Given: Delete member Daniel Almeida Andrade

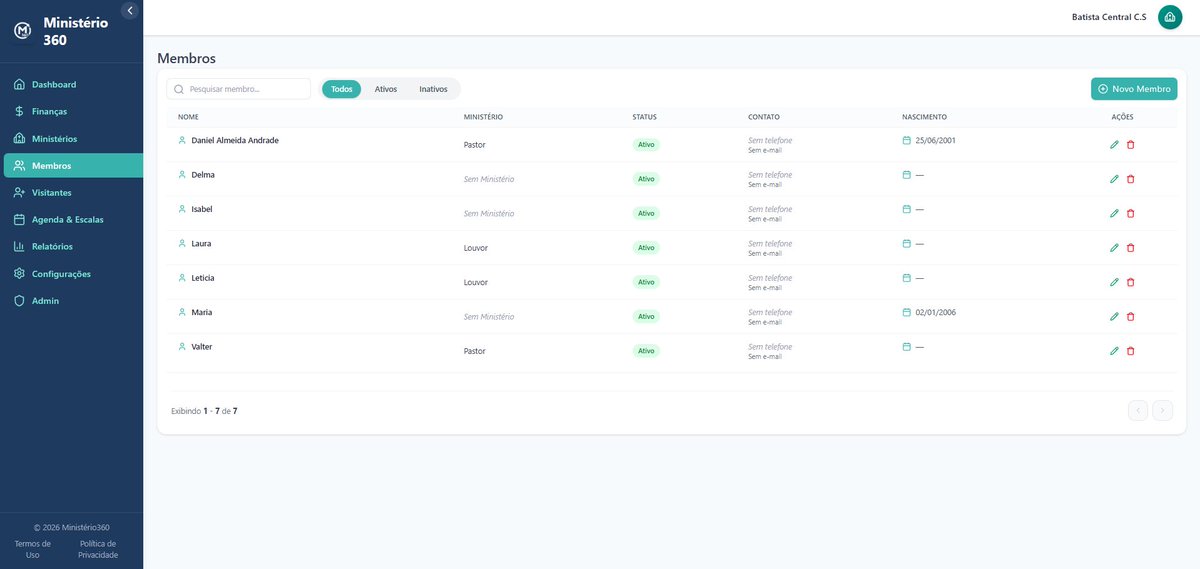Looking at the screenshot, I should coord(1131,145).
